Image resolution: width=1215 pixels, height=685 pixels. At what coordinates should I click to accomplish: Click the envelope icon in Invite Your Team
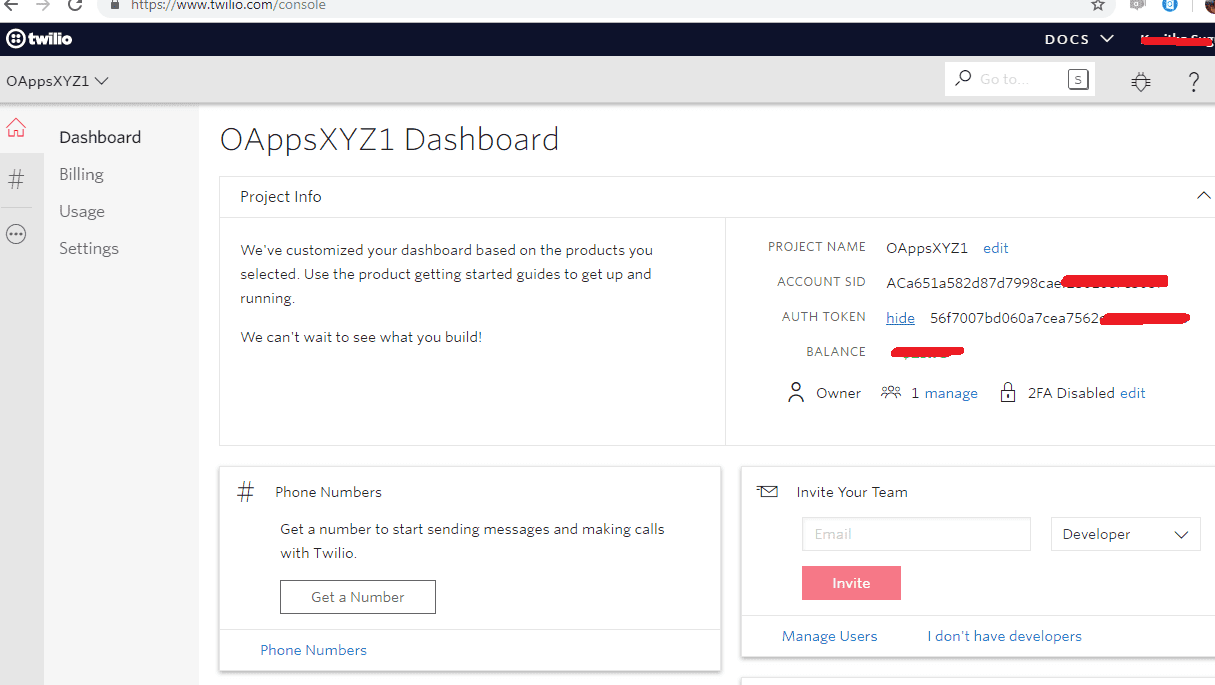coord(767,491)
